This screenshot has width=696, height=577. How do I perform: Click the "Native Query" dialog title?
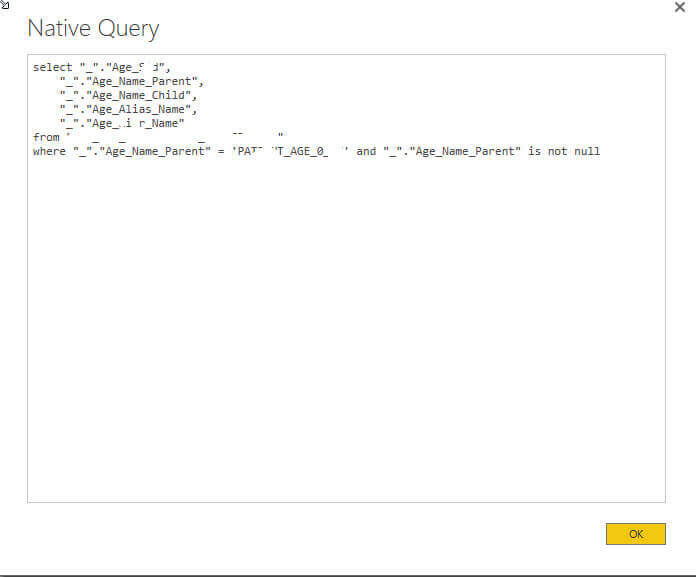click(x=93, y=28)
